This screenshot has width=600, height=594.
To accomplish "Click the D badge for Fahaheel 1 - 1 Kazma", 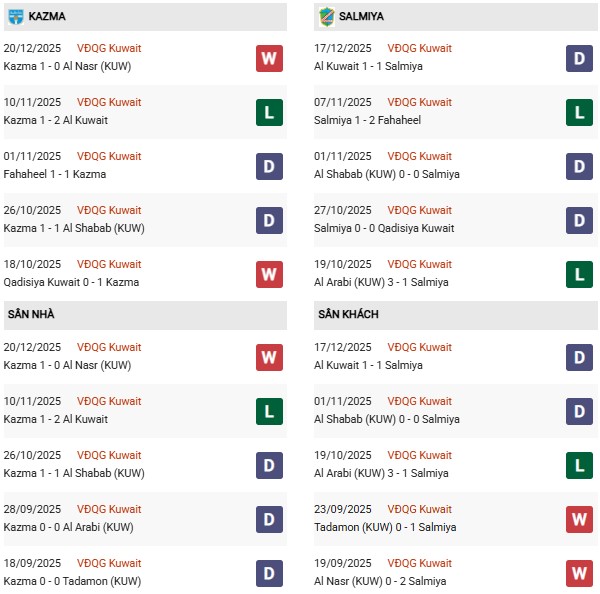I will pos(269,166).
